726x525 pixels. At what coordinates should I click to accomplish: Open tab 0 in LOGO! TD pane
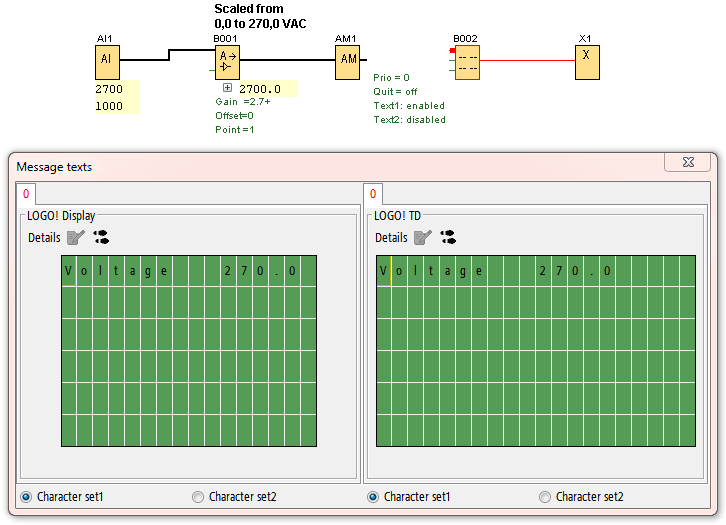[x=373, y=194]
